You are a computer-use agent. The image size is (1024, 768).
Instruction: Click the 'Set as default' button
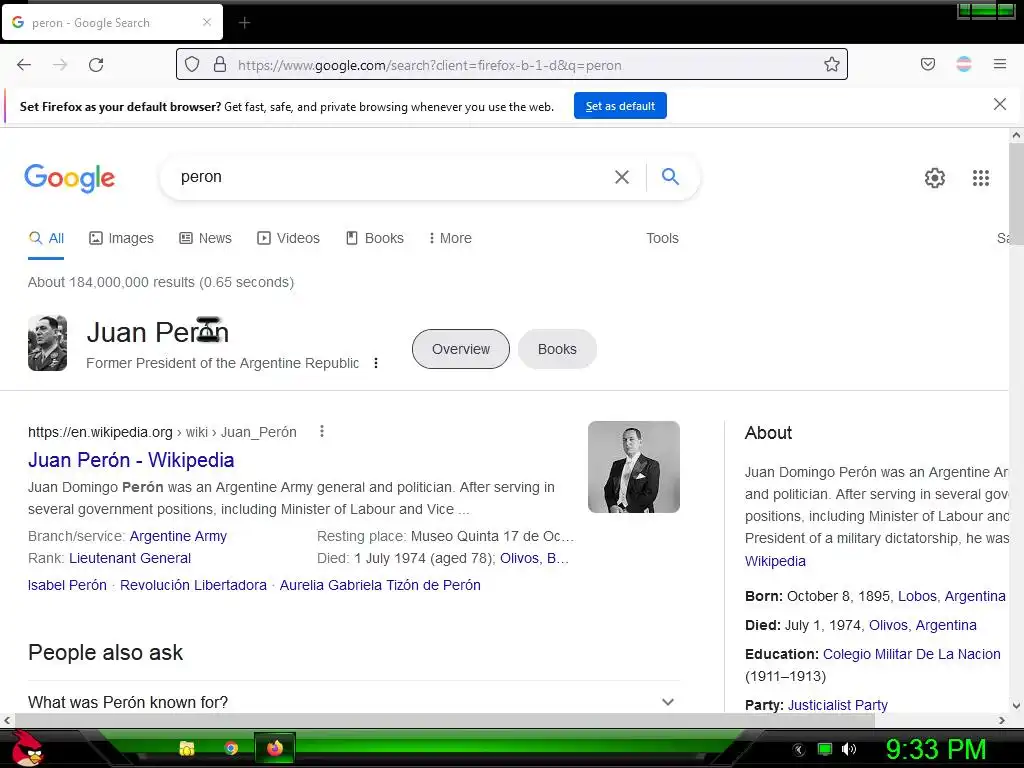pyautogui.click(x=620, y=106)
